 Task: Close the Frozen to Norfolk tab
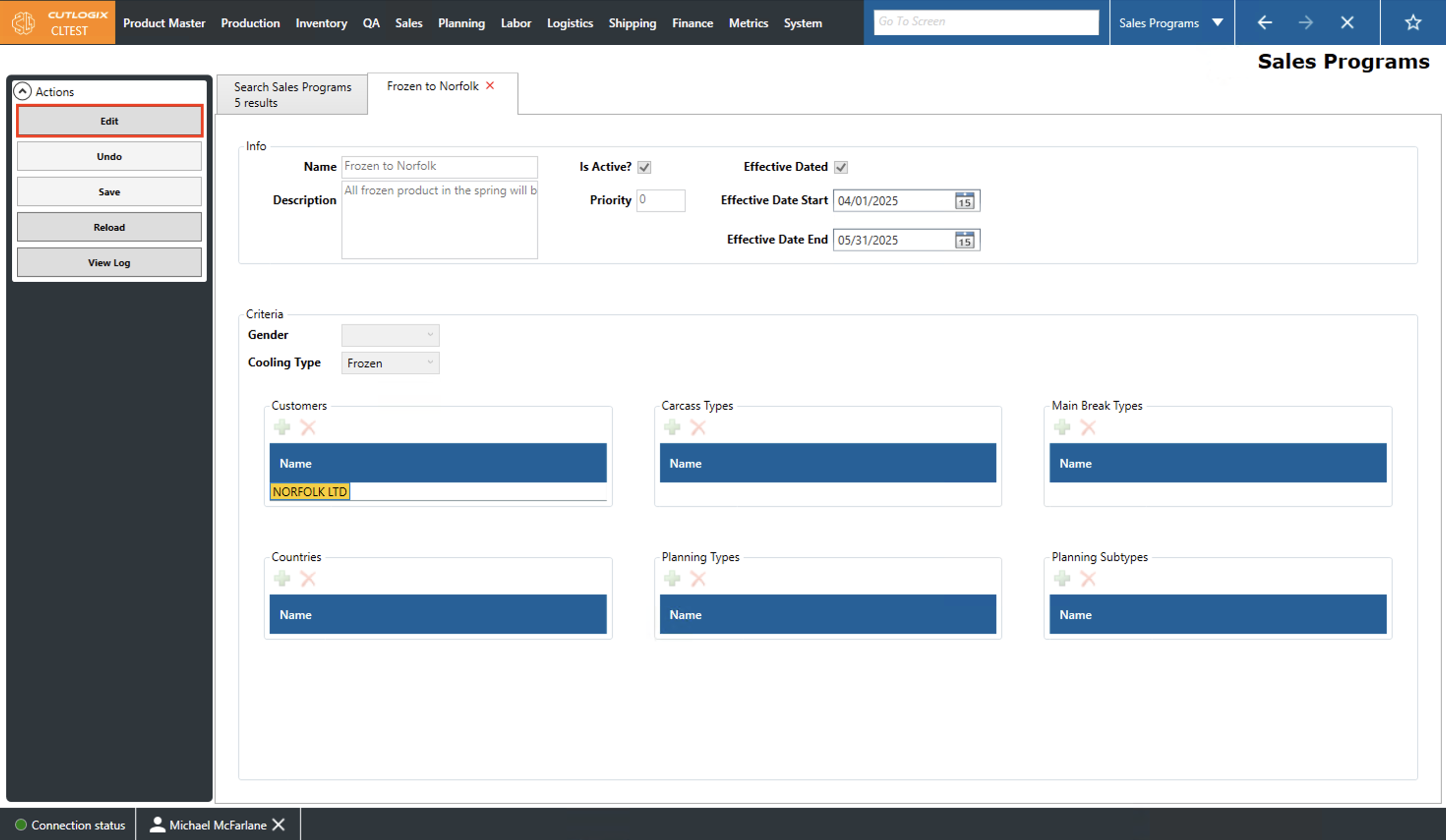[x=490, y=86]
